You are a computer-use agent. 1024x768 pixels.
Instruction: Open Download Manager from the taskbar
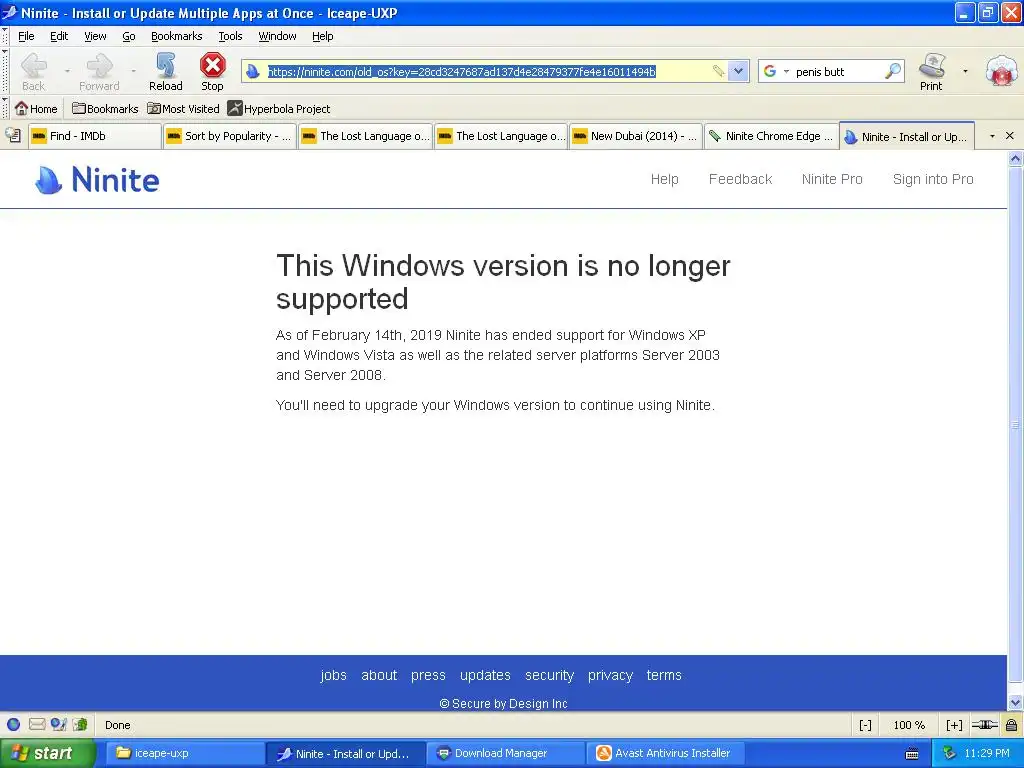point(506,753)
